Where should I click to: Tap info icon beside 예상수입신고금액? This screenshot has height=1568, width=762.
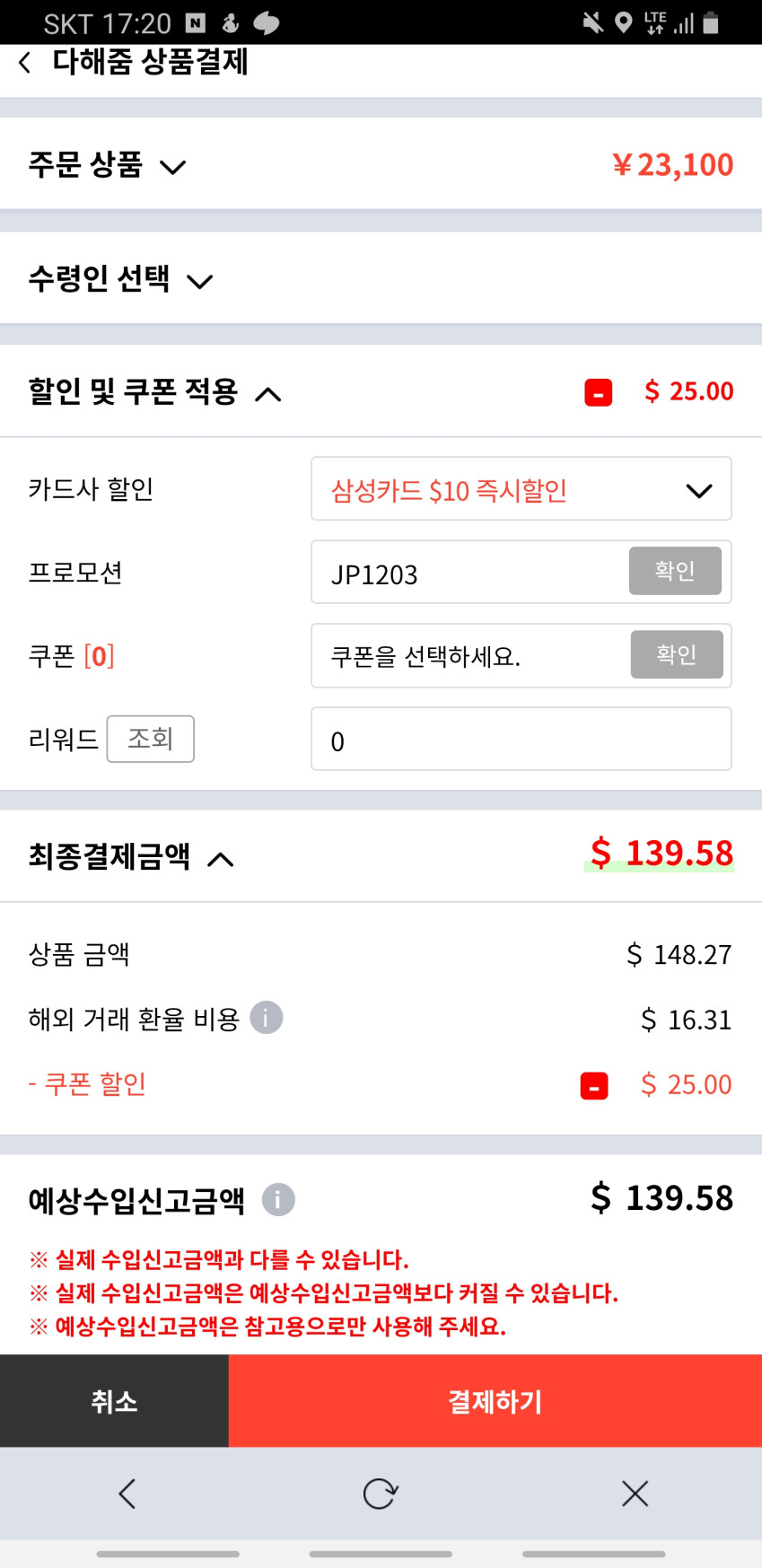click(278, 1199)
